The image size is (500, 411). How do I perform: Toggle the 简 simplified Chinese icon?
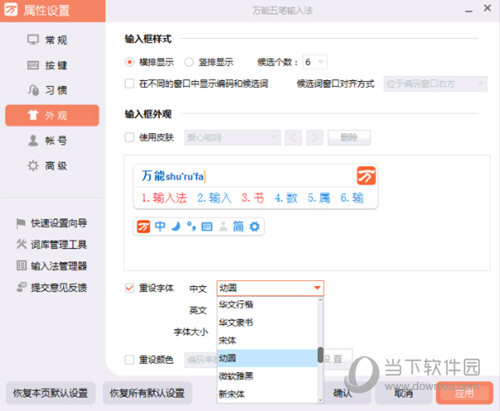238,226
